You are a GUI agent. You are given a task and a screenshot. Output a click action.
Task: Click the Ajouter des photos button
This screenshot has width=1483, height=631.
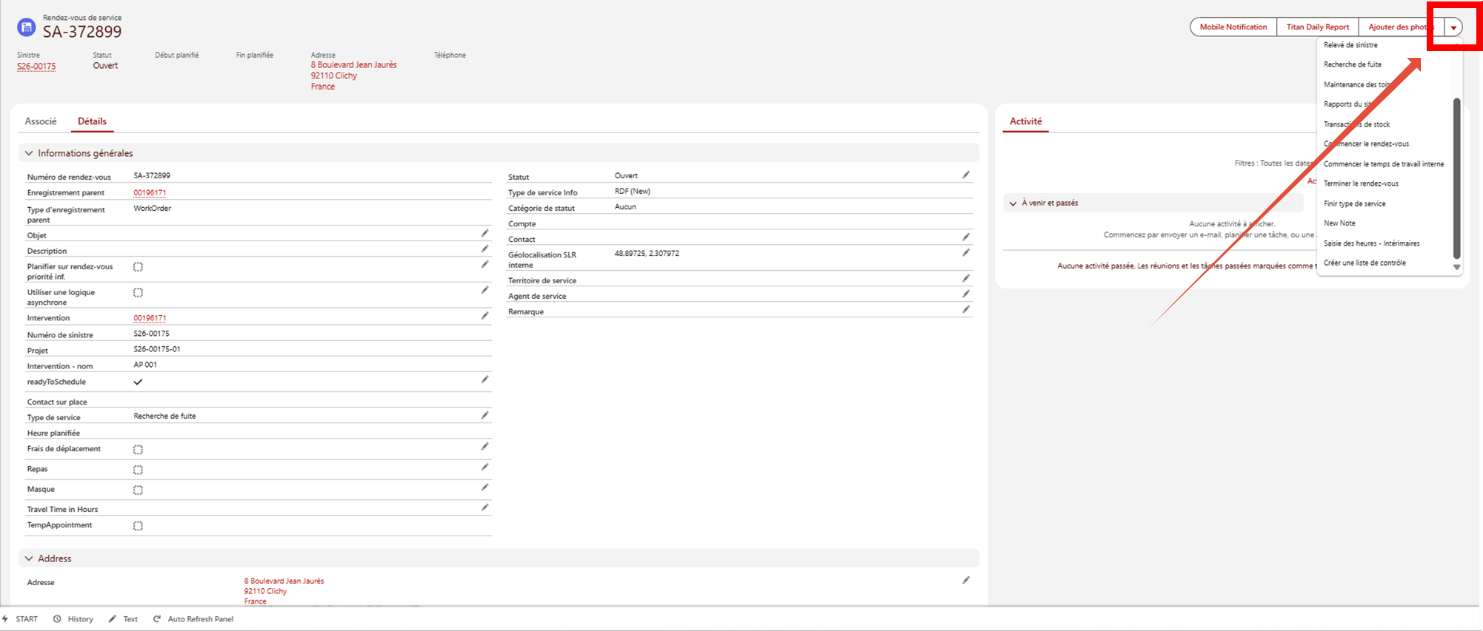point(1400,27)
